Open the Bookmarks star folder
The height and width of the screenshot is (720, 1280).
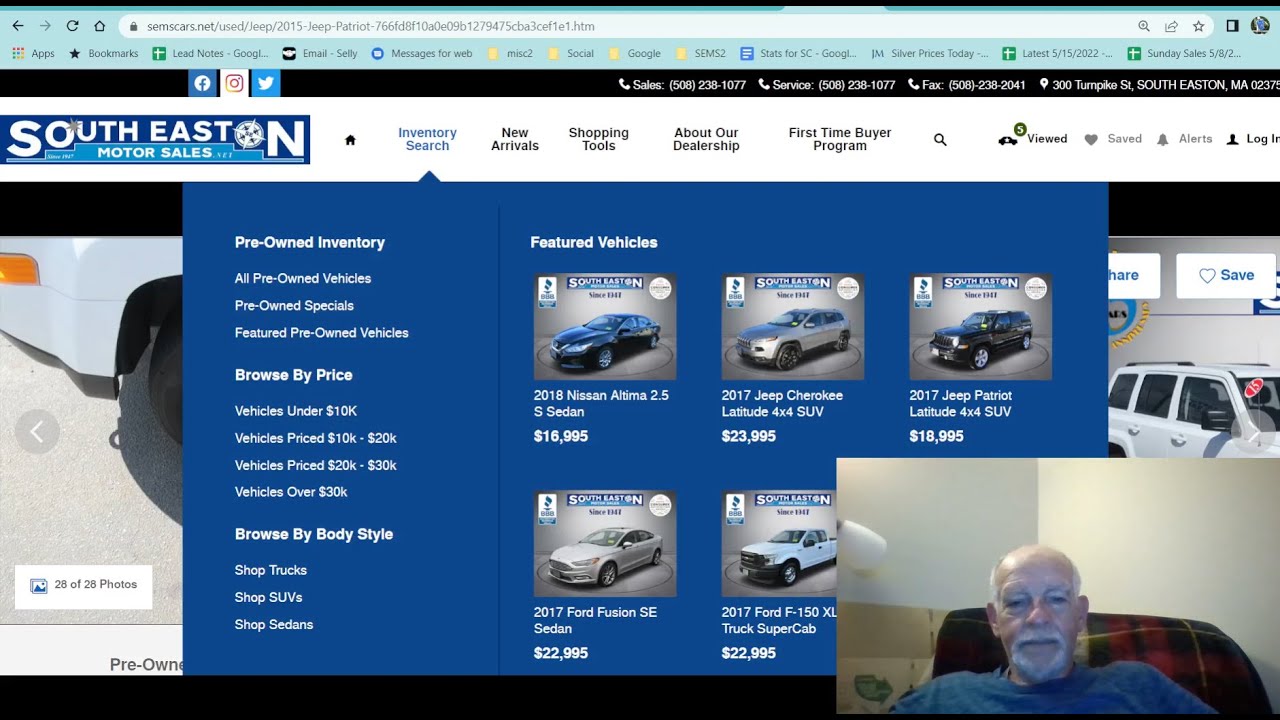pyautogui.click(x=104, y=54)
